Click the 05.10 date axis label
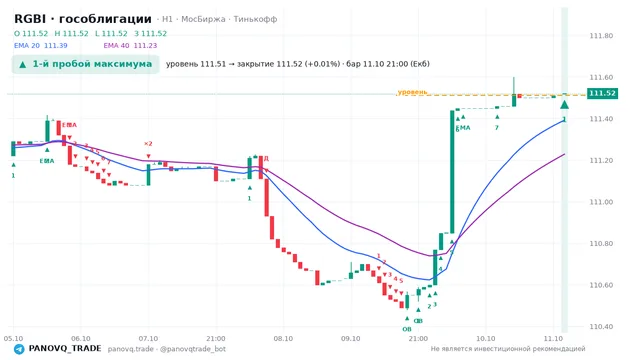The height and width of the screenshot is (360, 640). click(x=13, y=338)
